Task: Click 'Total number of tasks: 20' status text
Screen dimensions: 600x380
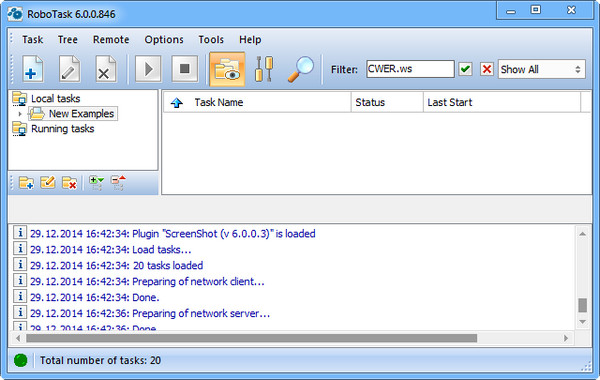Action: tap(100, 360)
